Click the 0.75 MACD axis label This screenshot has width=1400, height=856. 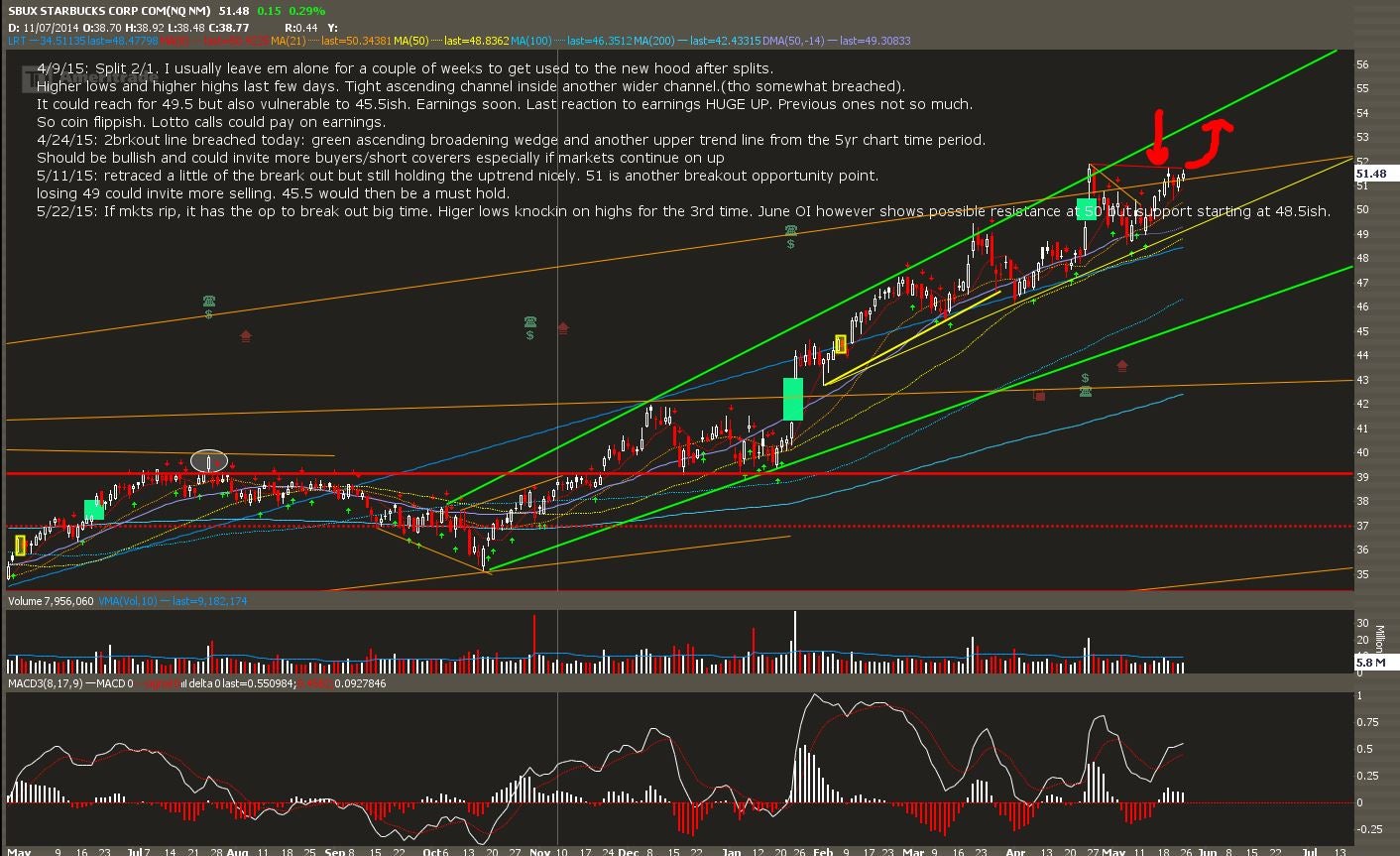pos(1365,722)
